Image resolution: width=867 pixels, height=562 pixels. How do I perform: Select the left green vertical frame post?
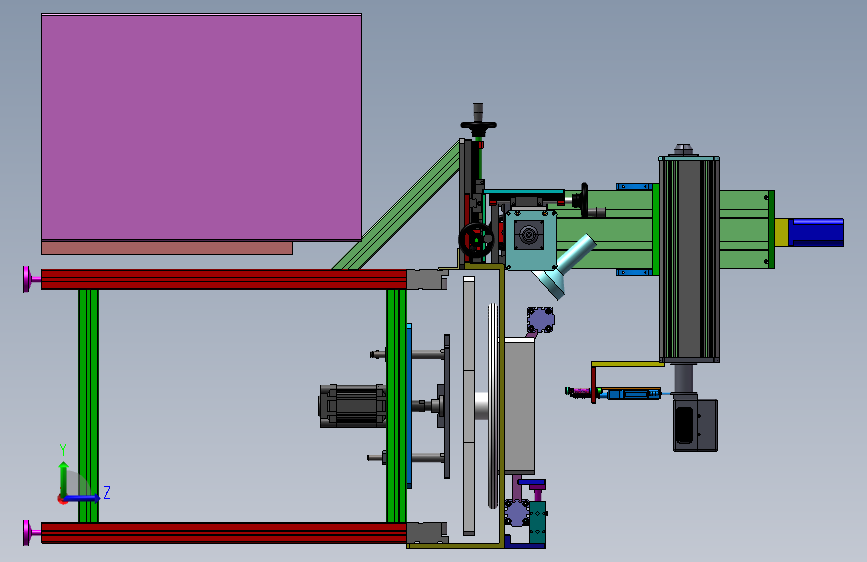click(x=88, y=405)
